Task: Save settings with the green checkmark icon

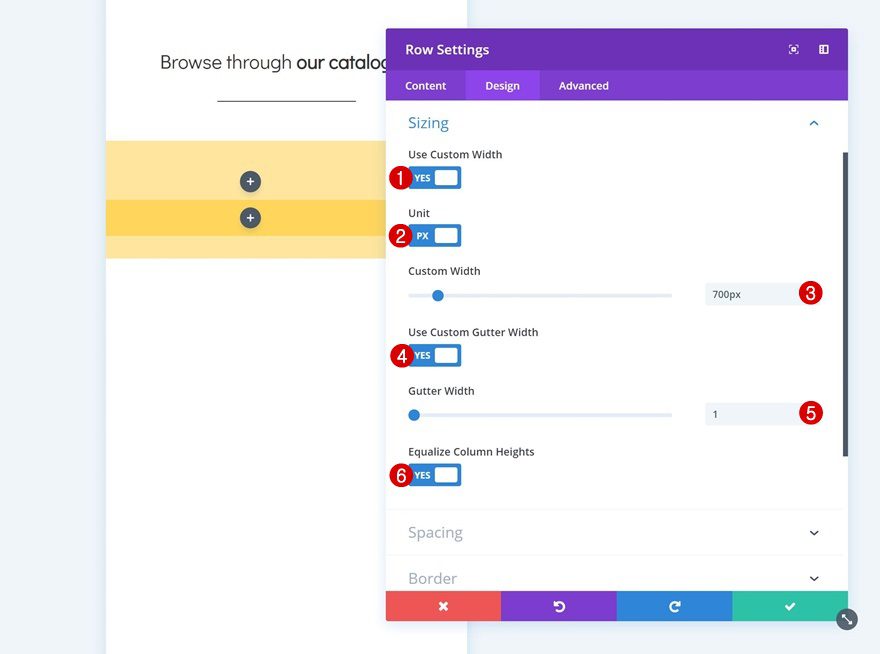Action: click(790, 606)
